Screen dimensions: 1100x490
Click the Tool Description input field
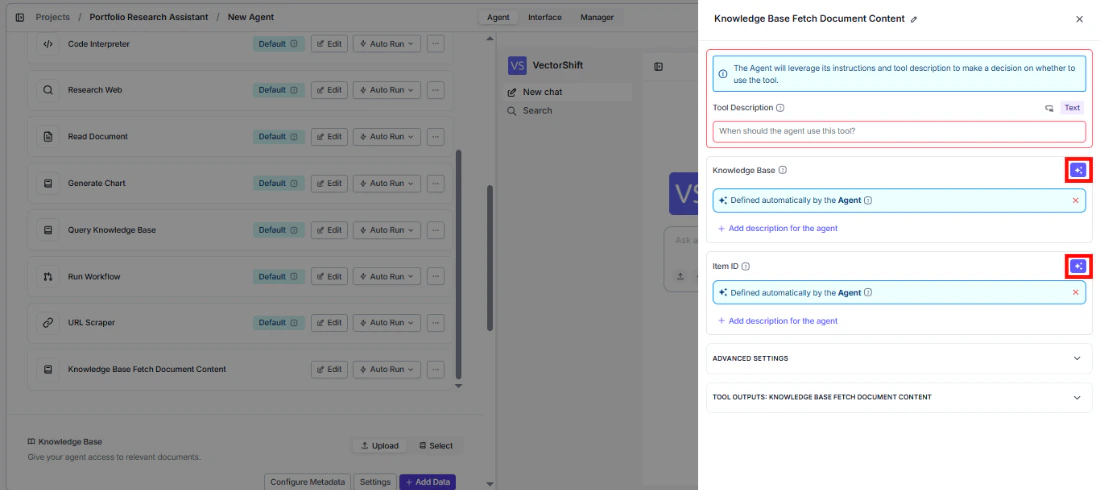tap(899, 131)
